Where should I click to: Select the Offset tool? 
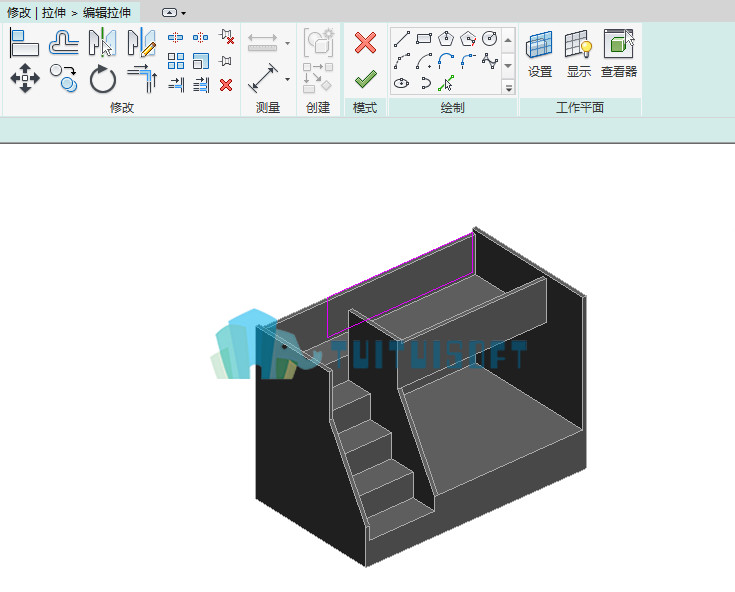[64, 43]
